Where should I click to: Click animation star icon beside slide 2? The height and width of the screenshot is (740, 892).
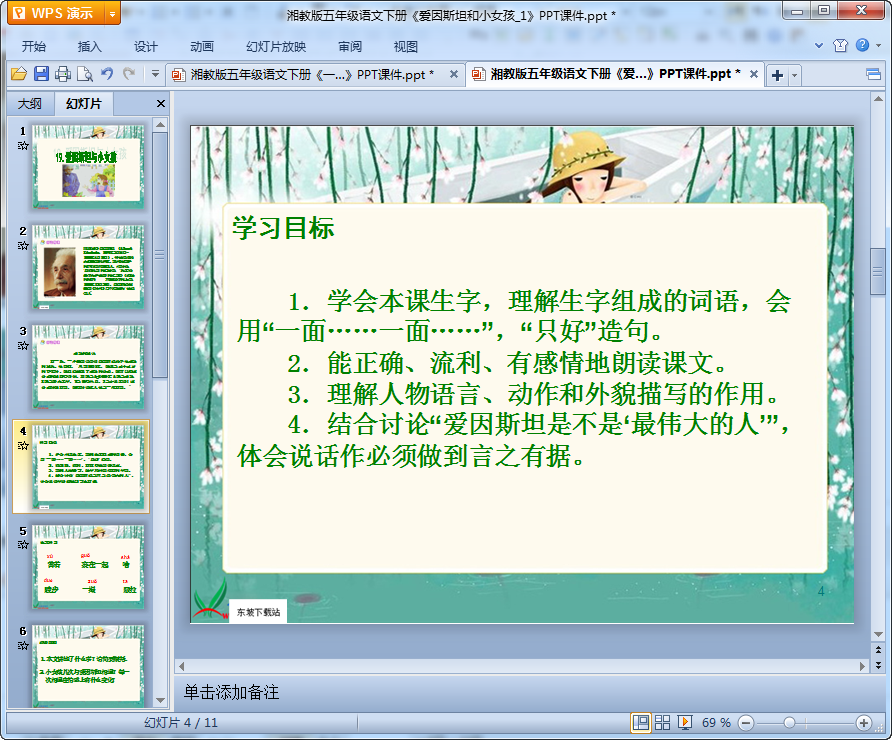pyautogui.click(x=23, y=246)
